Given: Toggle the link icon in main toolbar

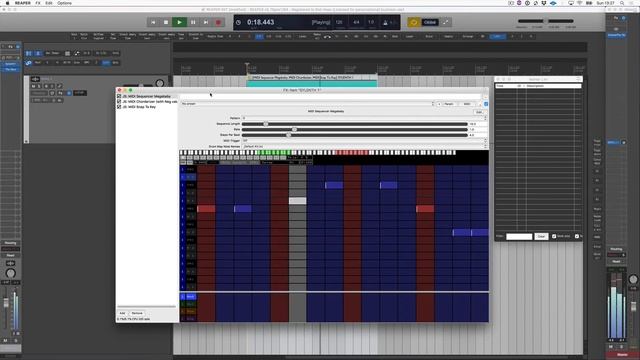Looking at the screenshot, I should [29, 63].
